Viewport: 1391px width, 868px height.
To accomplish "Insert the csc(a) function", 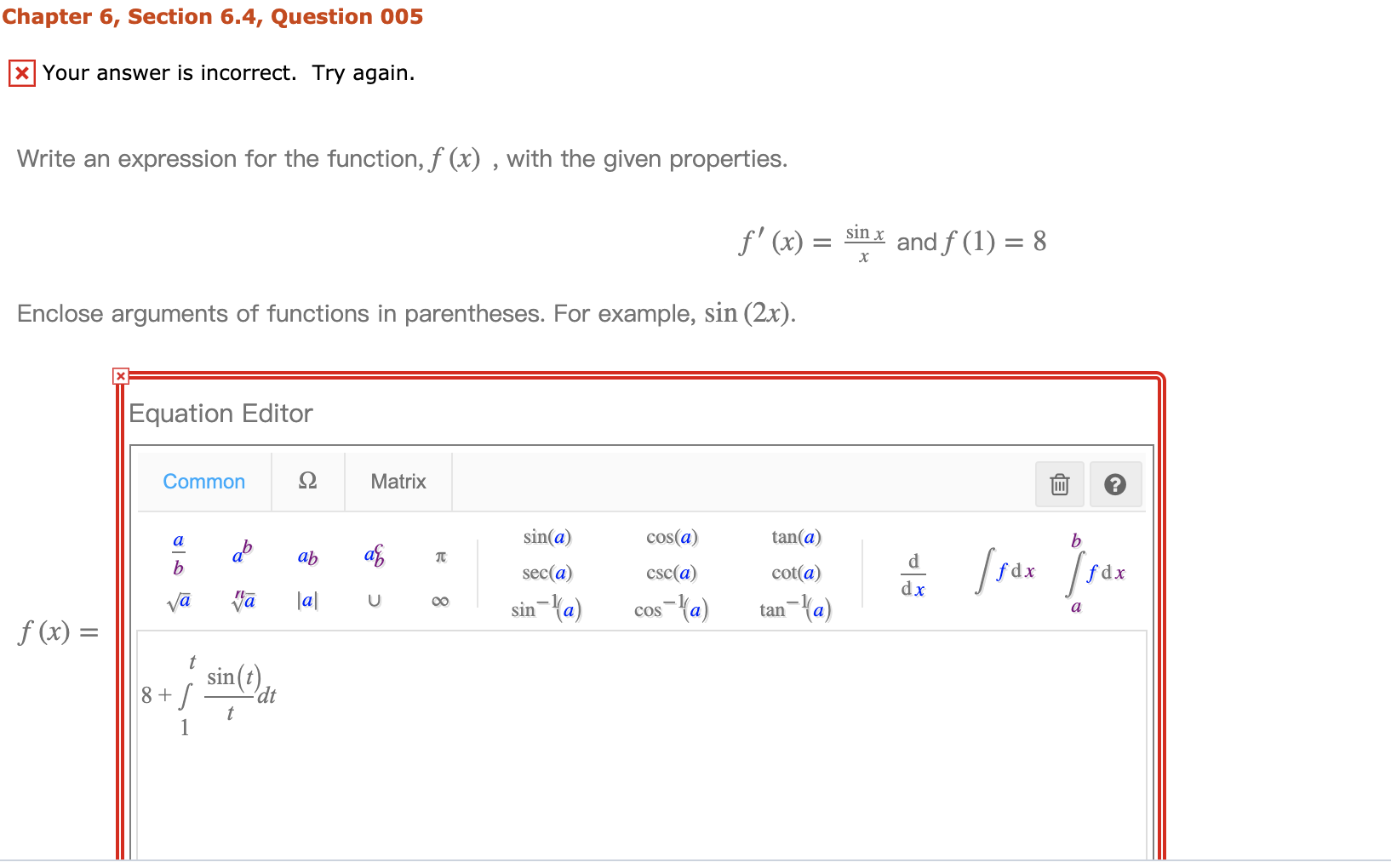I will [x=672, y=573].
